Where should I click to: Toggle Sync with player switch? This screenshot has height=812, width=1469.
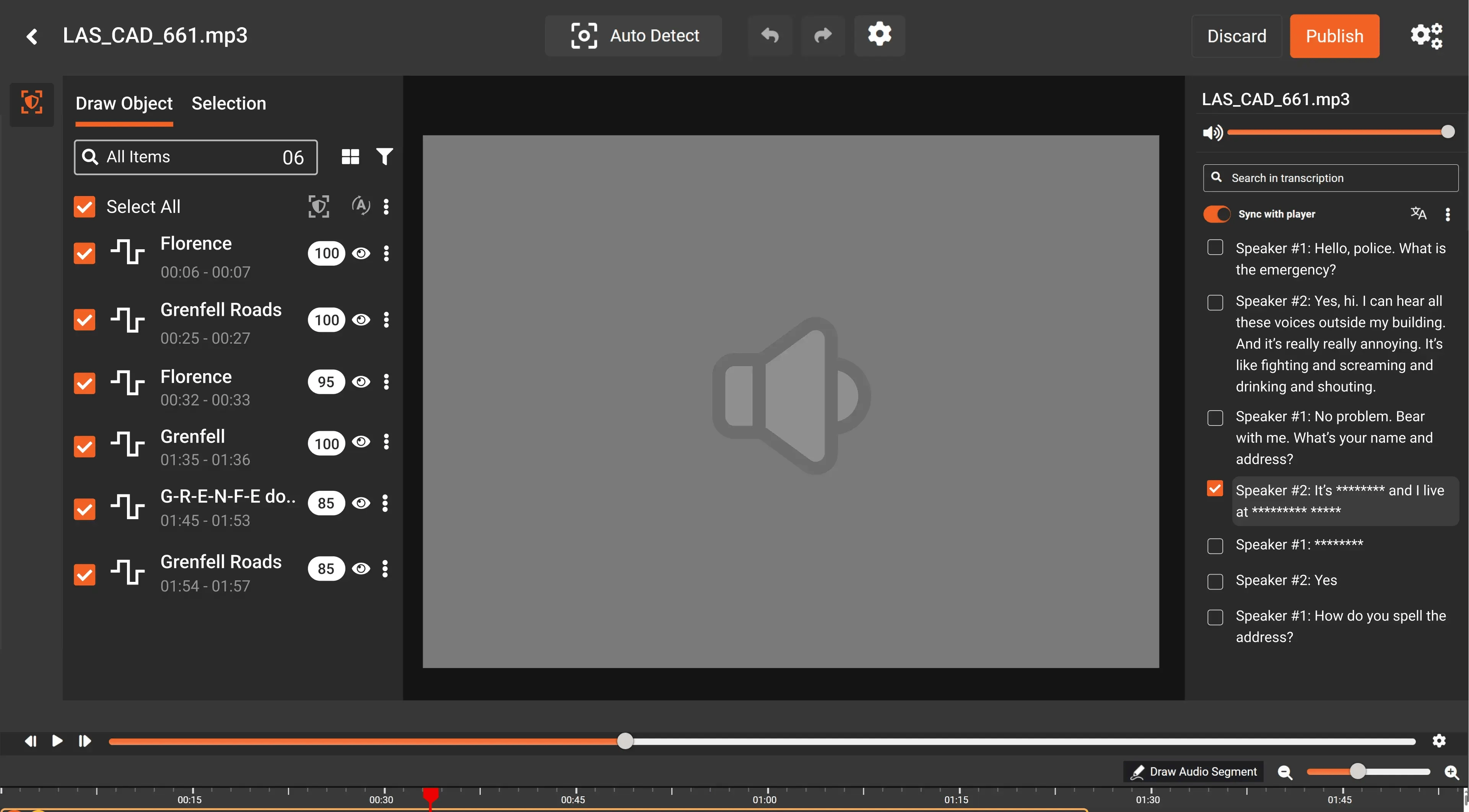[1216, 214]
